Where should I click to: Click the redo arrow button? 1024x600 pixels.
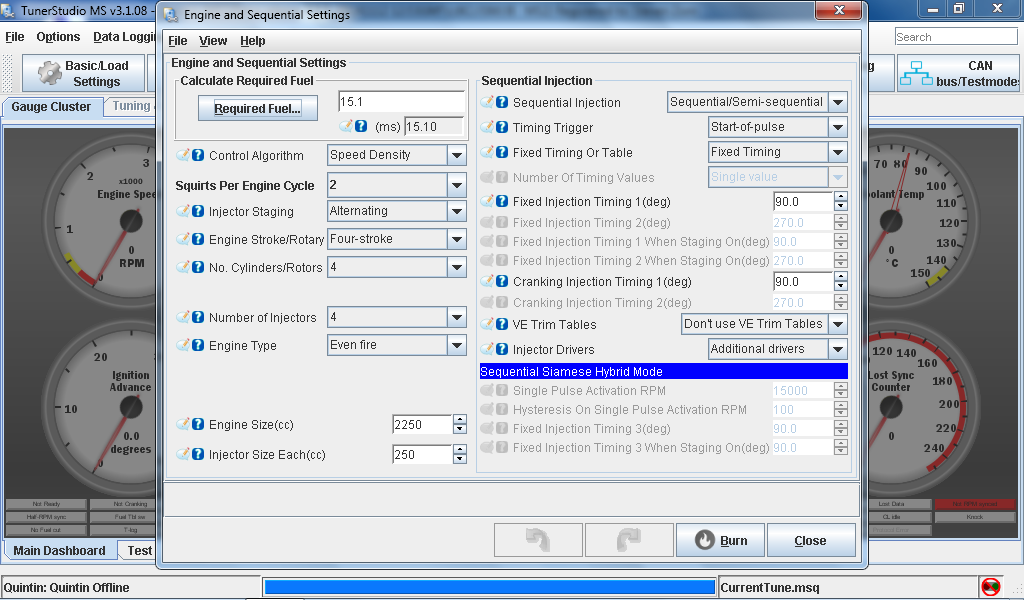(629, 540)
